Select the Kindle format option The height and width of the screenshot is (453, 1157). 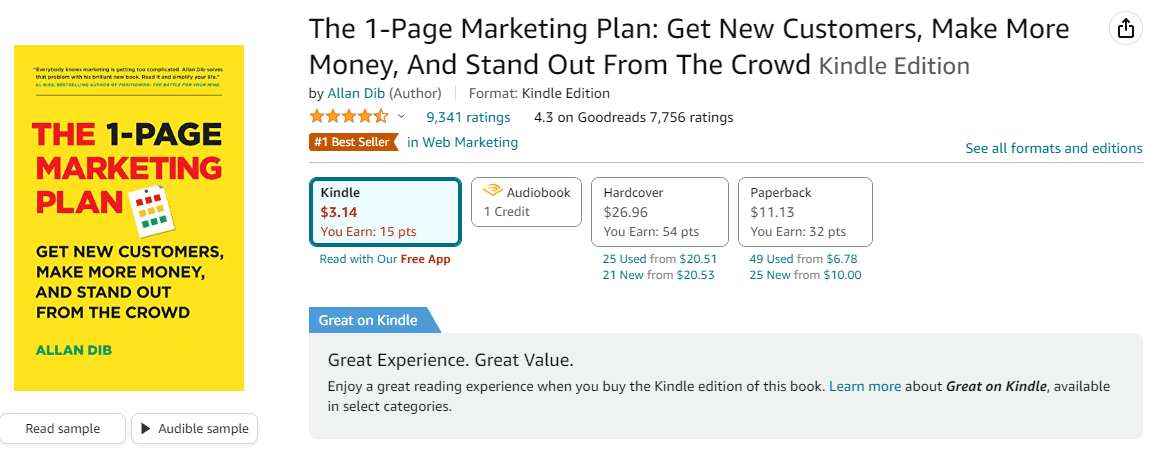click(386, 211)
